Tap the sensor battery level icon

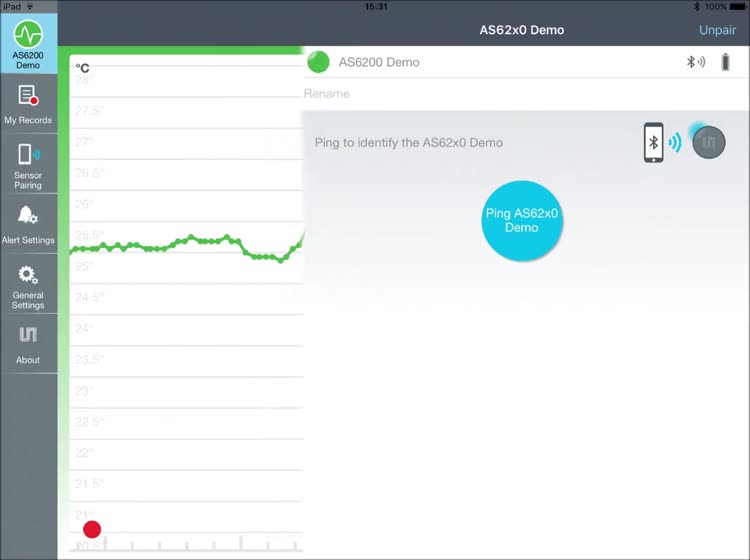pos(726,62)
